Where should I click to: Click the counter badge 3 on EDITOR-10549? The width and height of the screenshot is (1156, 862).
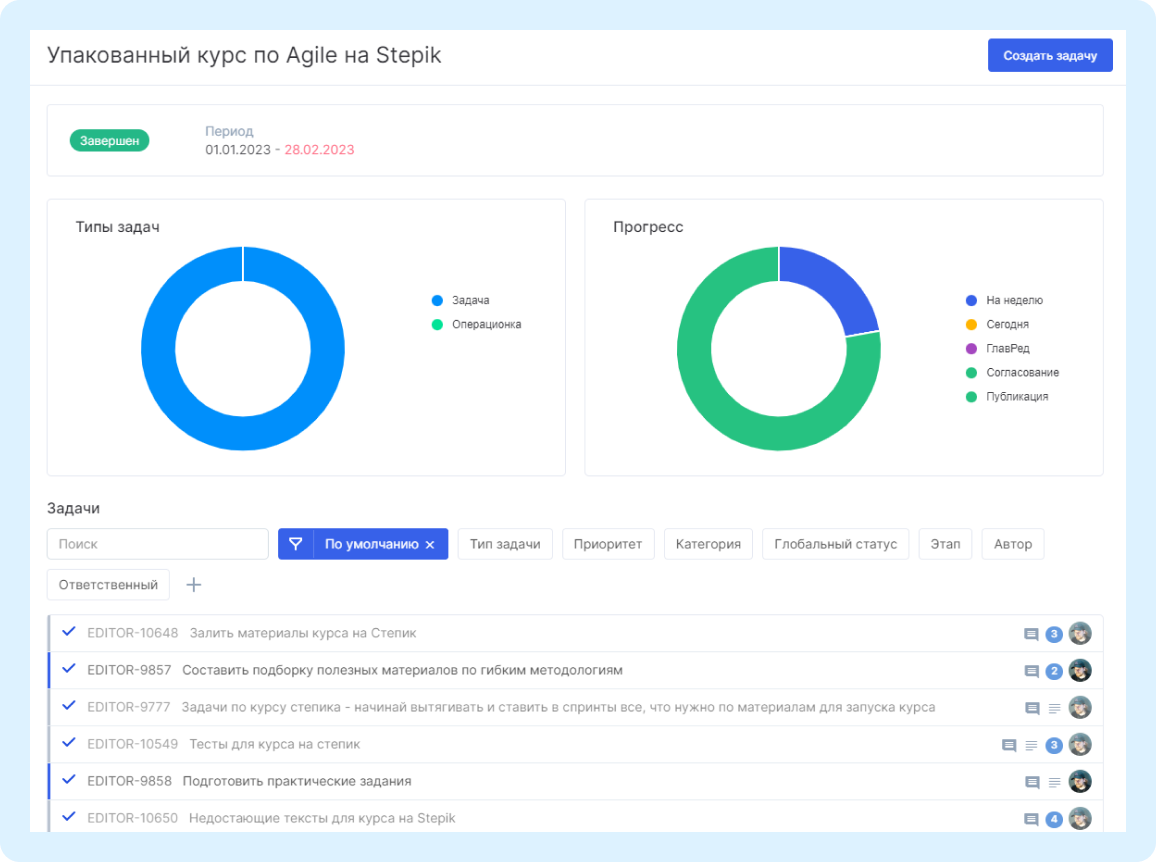pos(1054,745)
